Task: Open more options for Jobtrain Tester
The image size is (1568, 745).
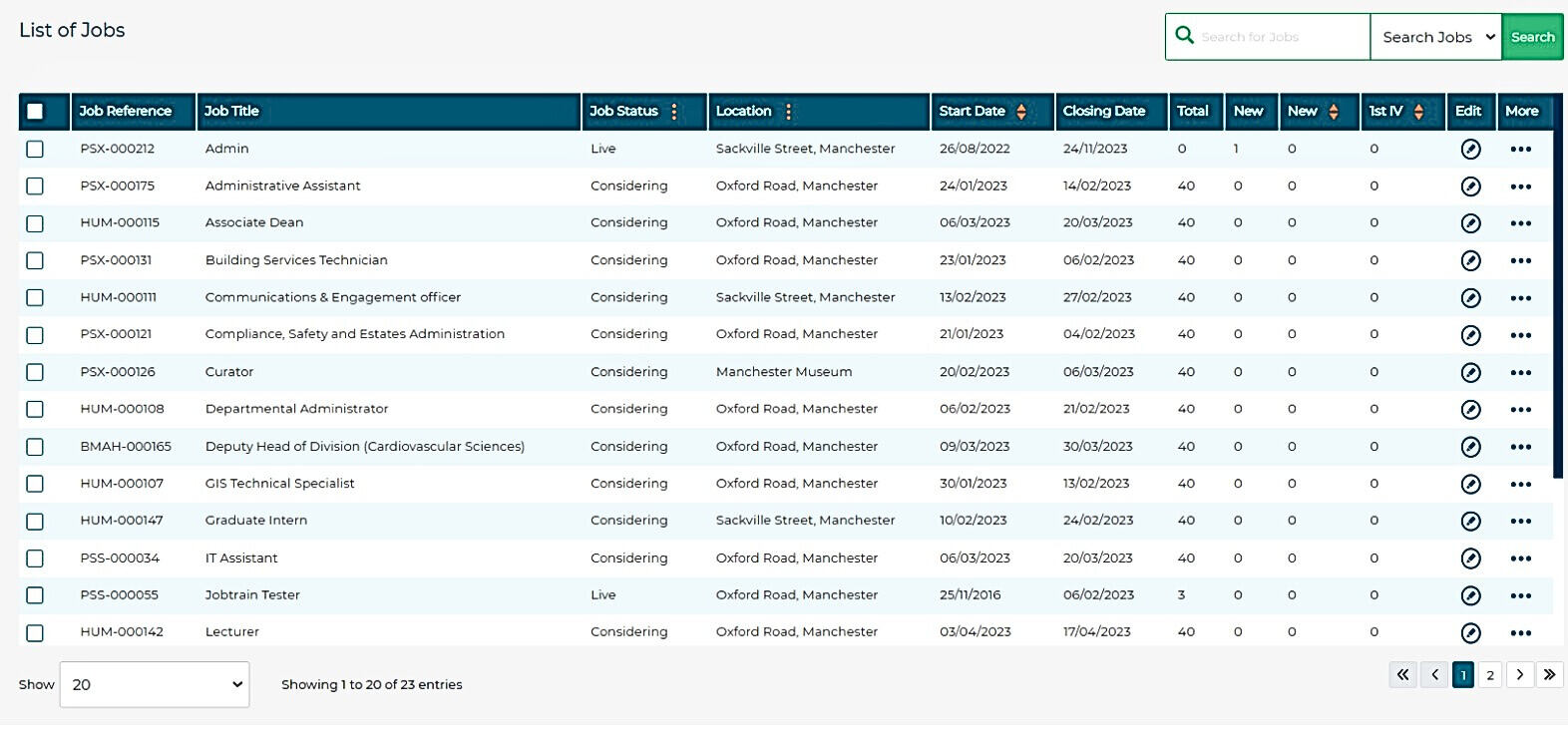Action: point(1520,596)
